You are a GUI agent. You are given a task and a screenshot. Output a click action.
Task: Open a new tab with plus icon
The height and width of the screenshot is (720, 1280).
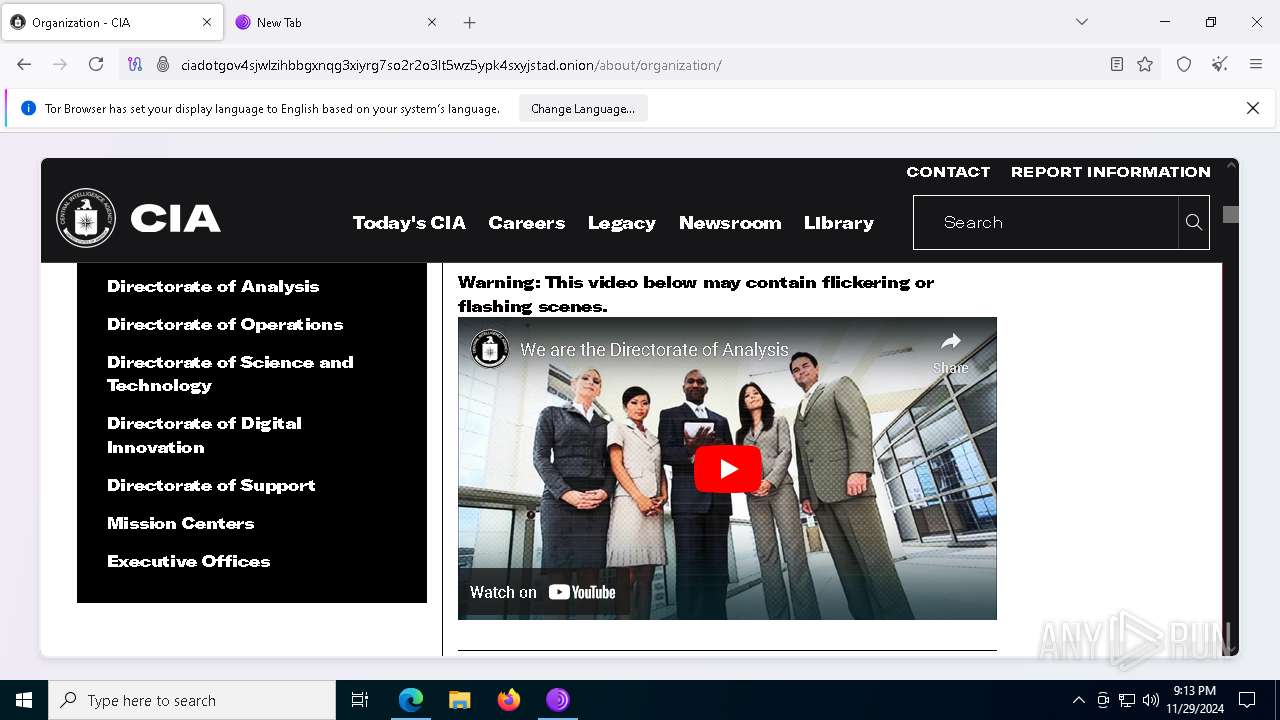[469, 22]
